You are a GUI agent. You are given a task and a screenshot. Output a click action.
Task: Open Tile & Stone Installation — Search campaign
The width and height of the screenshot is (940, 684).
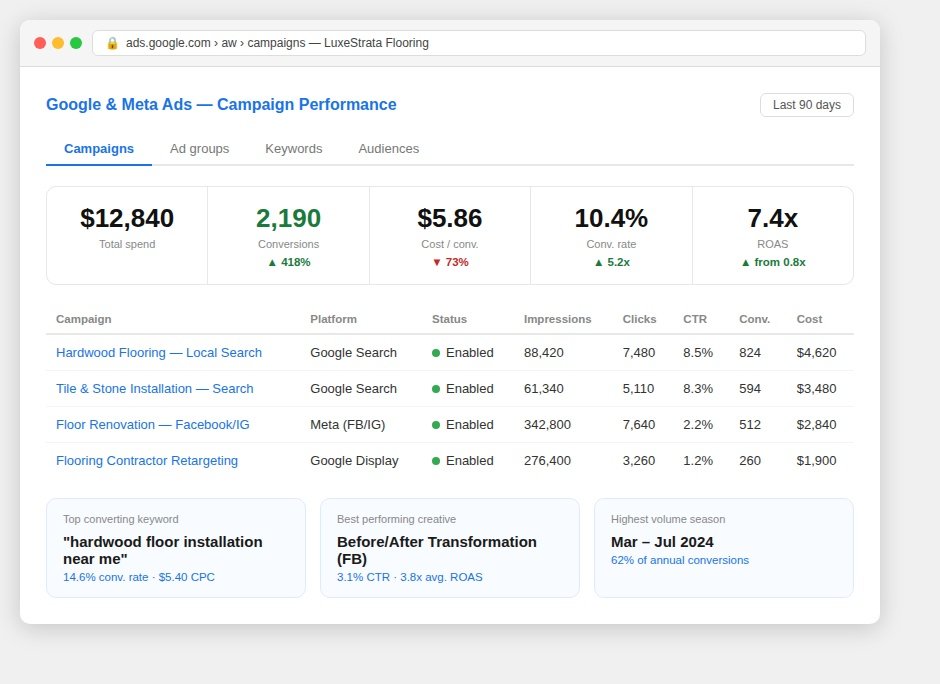click(155, 389)
